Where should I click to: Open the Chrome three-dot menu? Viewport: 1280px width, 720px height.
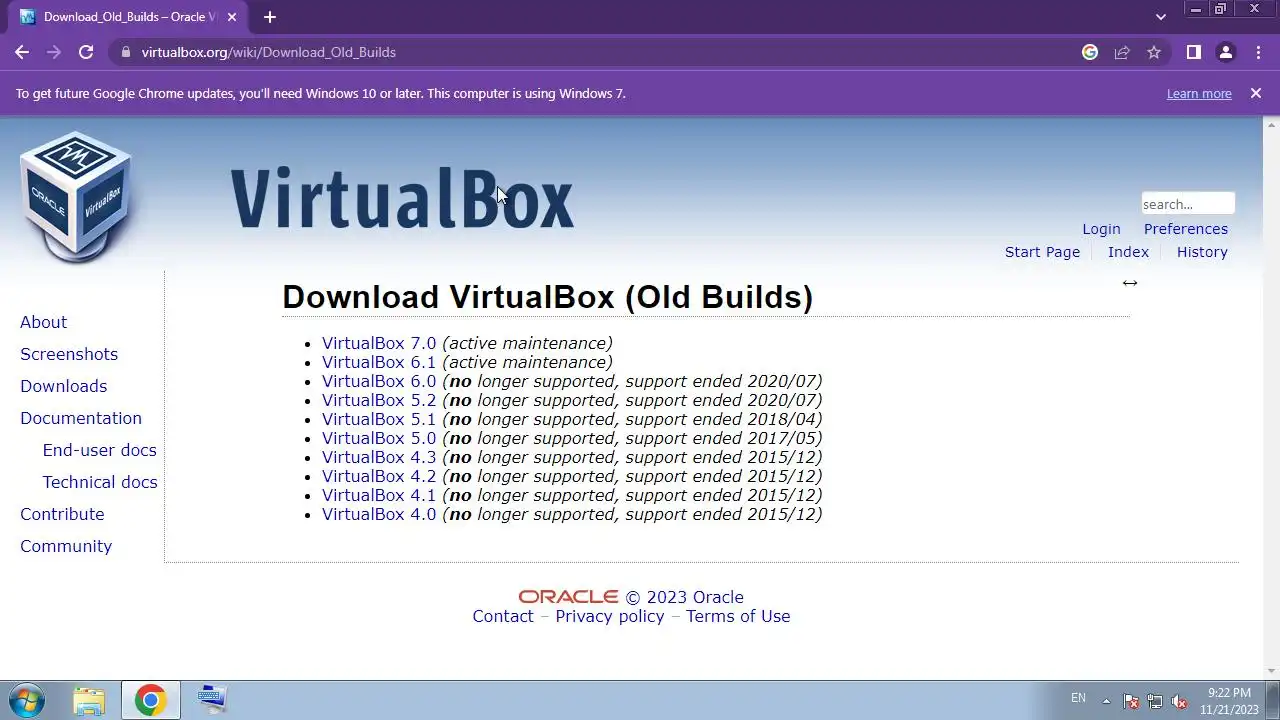[x=1257, y=52]
